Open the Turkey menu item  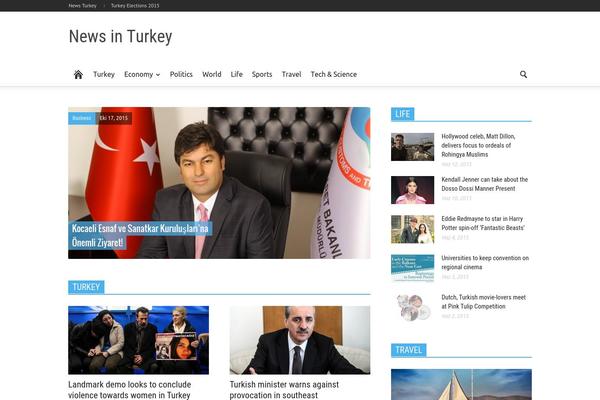pyautogui.click(x=104, y=74)
